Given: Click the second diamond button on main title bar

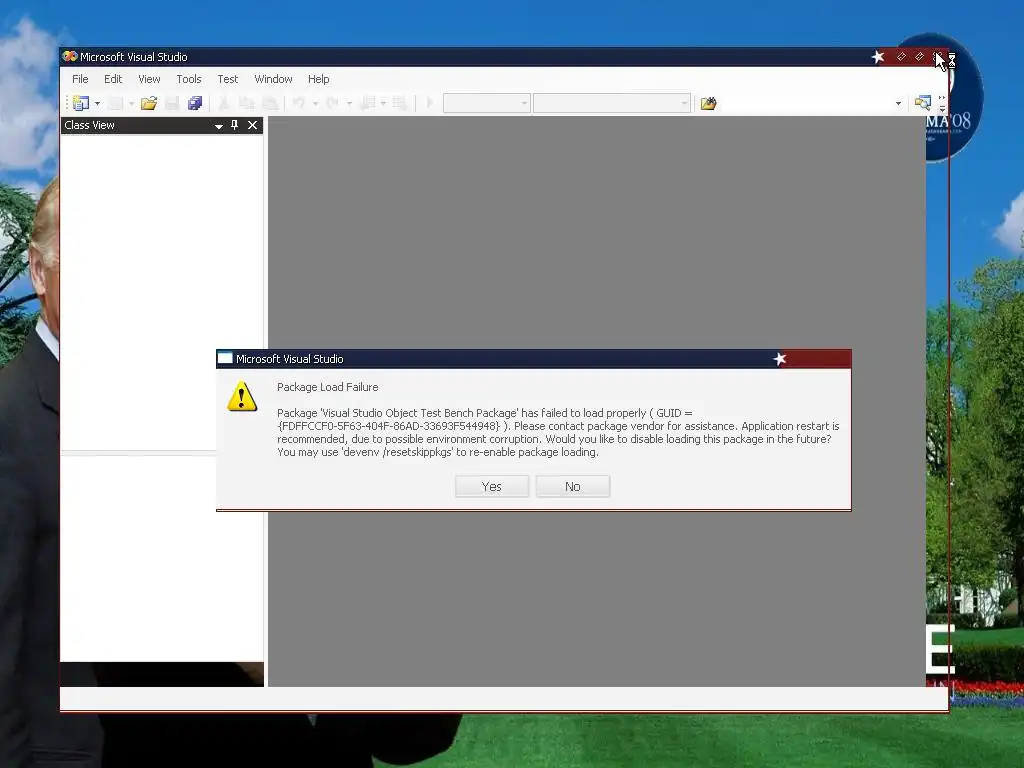Looking at the screenshot, I should coord(920,57).
